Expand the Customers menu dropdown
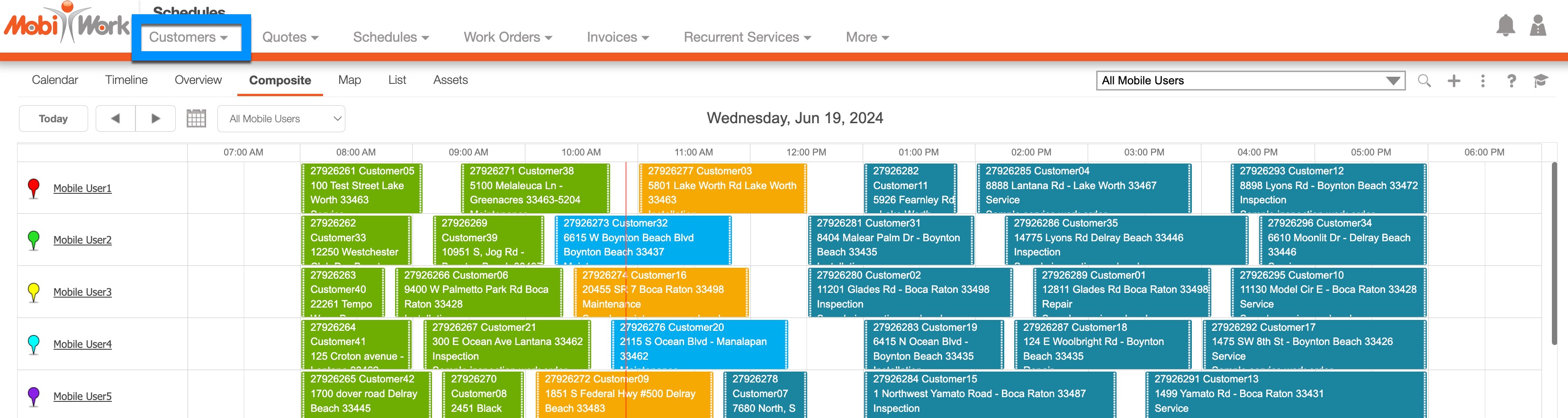 (x=189, y=37)
